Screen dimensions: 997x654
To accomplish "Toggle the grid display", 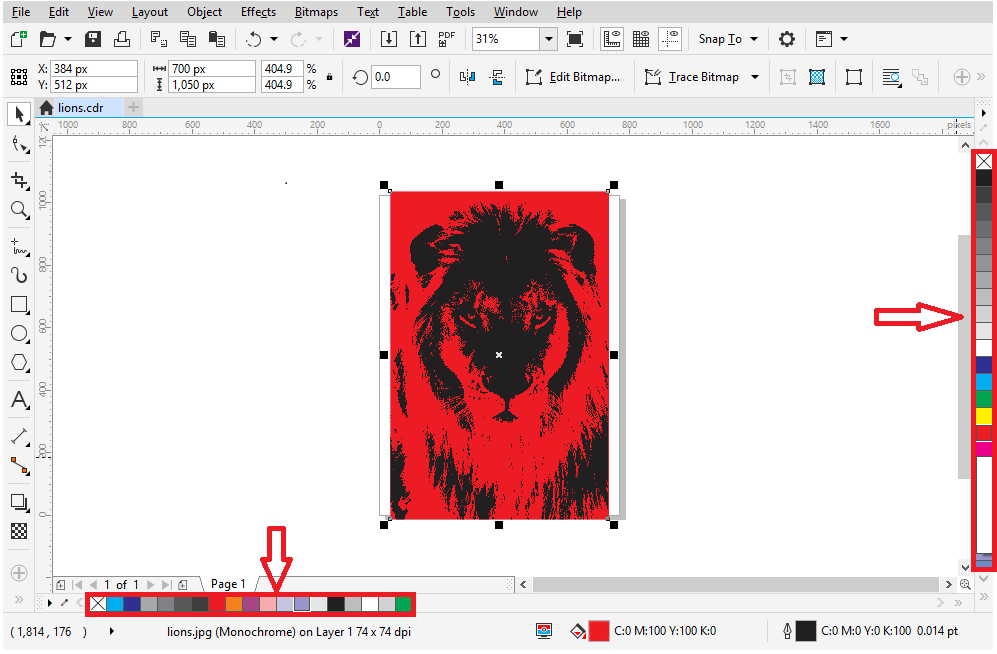I will (640, 38).
